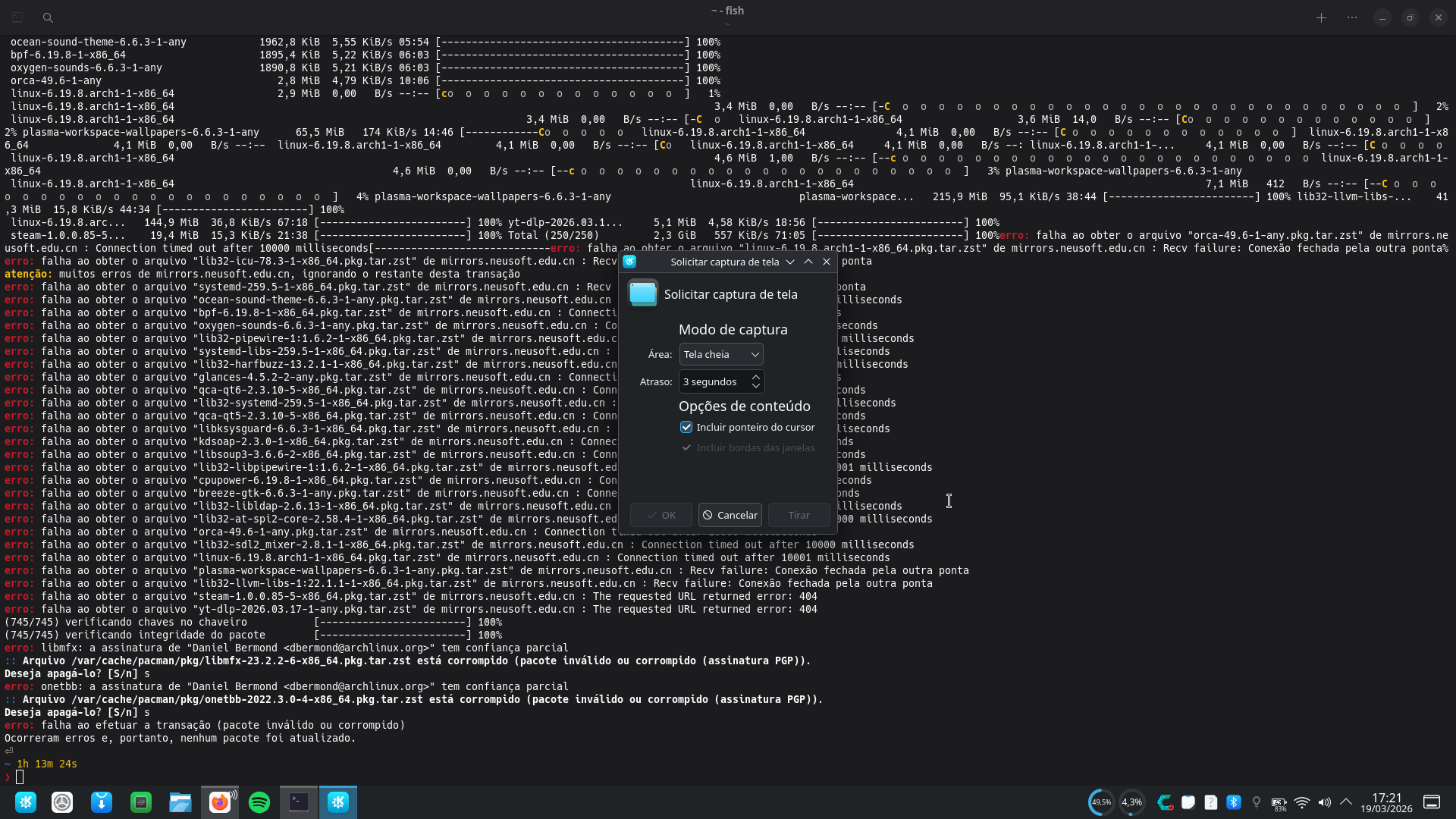Open Bluetooth tray icon
This screenshot has height=819, width=1456.
(1234, 802)
